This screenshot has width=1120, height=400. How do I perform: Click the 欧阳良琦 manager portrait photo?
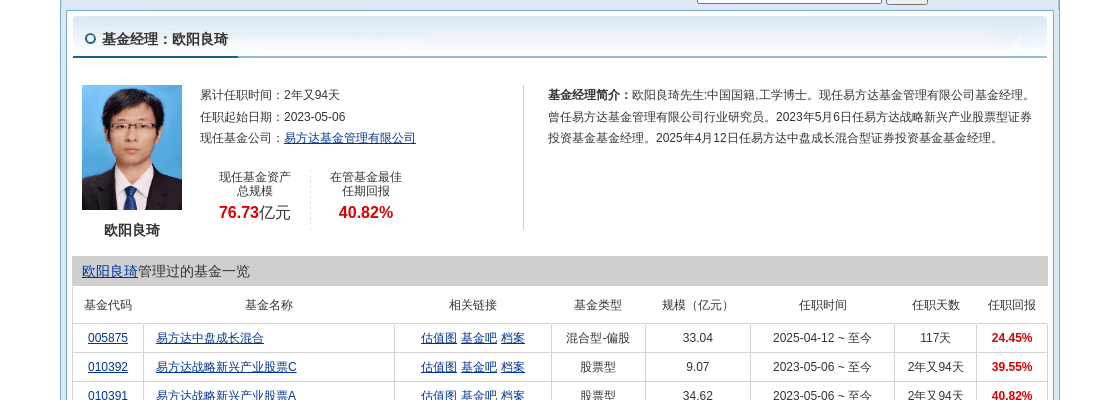tap(132, 148)
